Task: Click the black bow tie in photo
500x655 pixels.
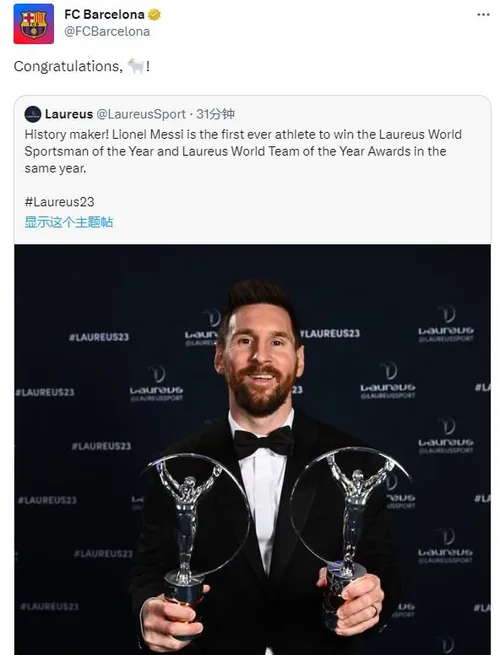Action: click(x=263, y=443)
